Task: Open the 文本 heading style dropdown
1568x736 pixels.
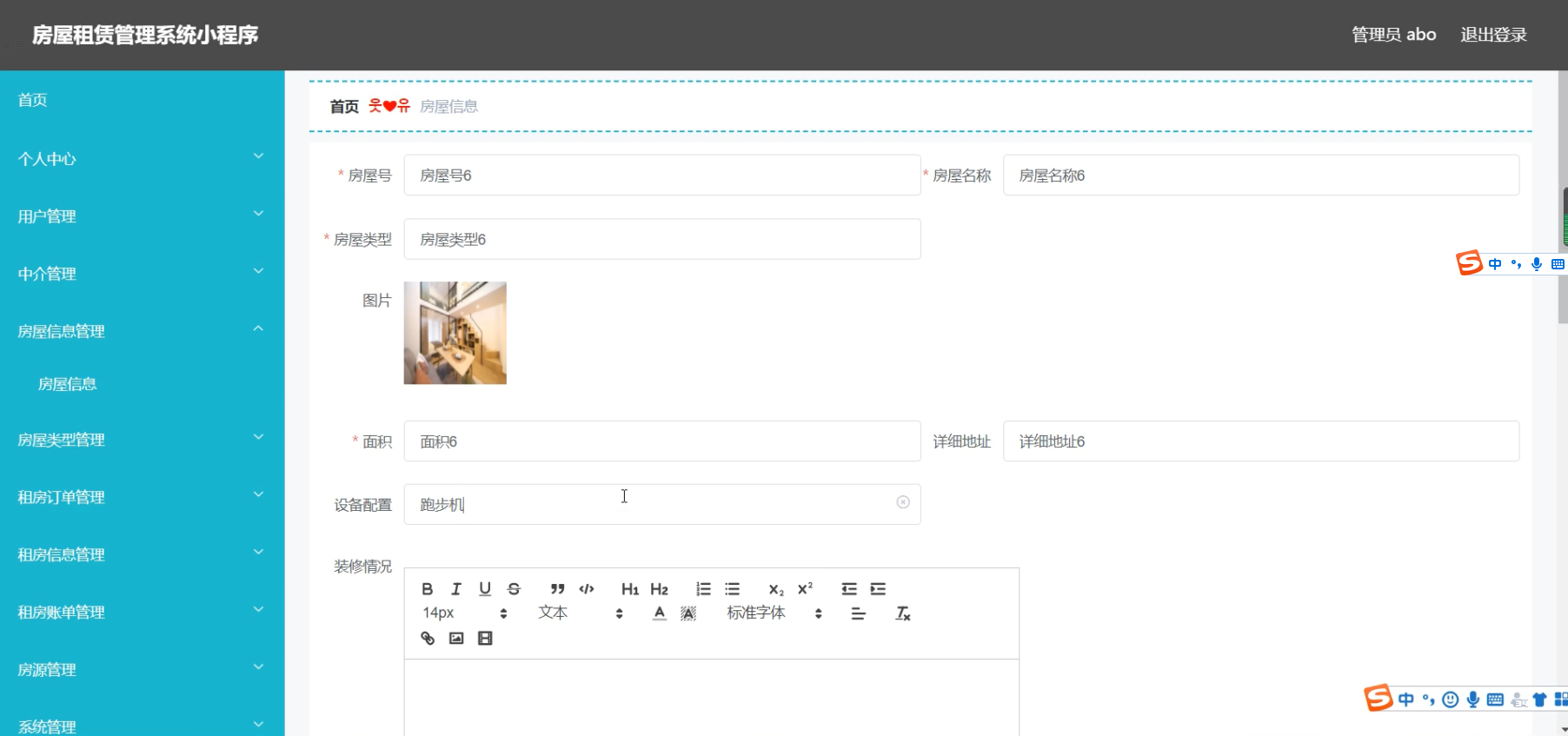Action: pyautogui.click(x=581, y=613)
